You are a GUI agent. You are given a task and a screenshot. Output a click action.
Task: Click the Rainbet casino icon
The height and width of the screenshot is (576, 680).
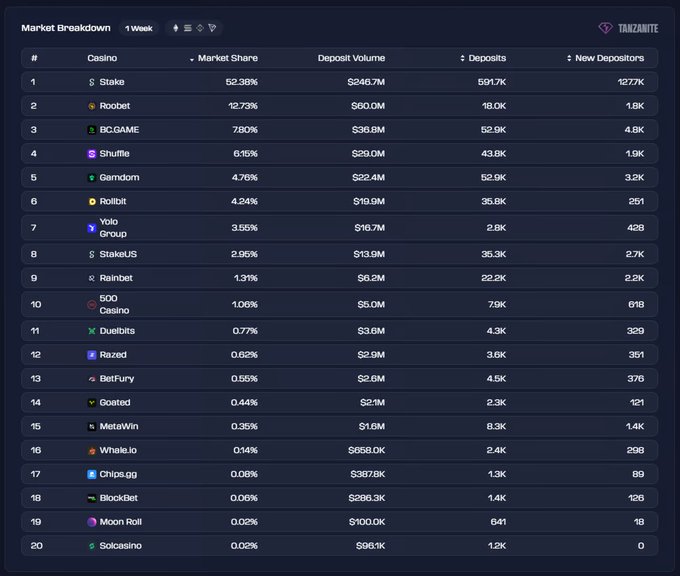click(92, 278)
